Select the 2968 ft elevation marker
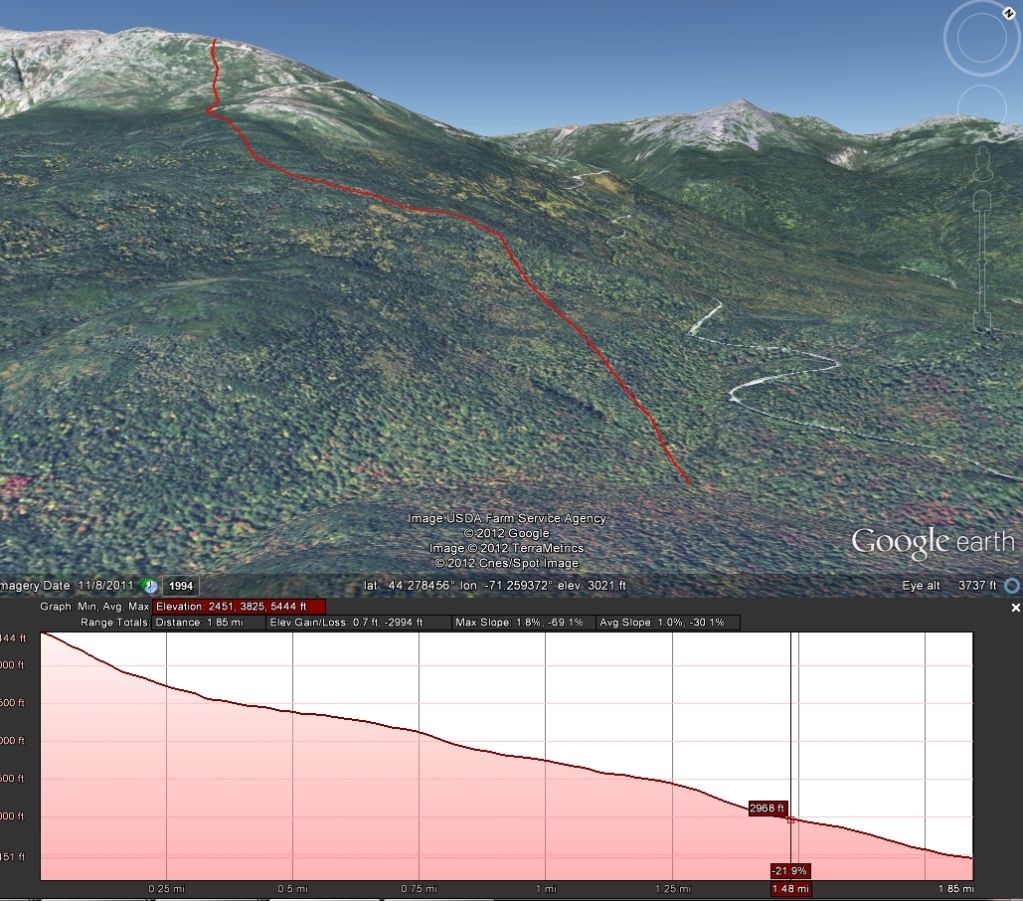The image size is (1023, 901). click(x=766, y=806)
